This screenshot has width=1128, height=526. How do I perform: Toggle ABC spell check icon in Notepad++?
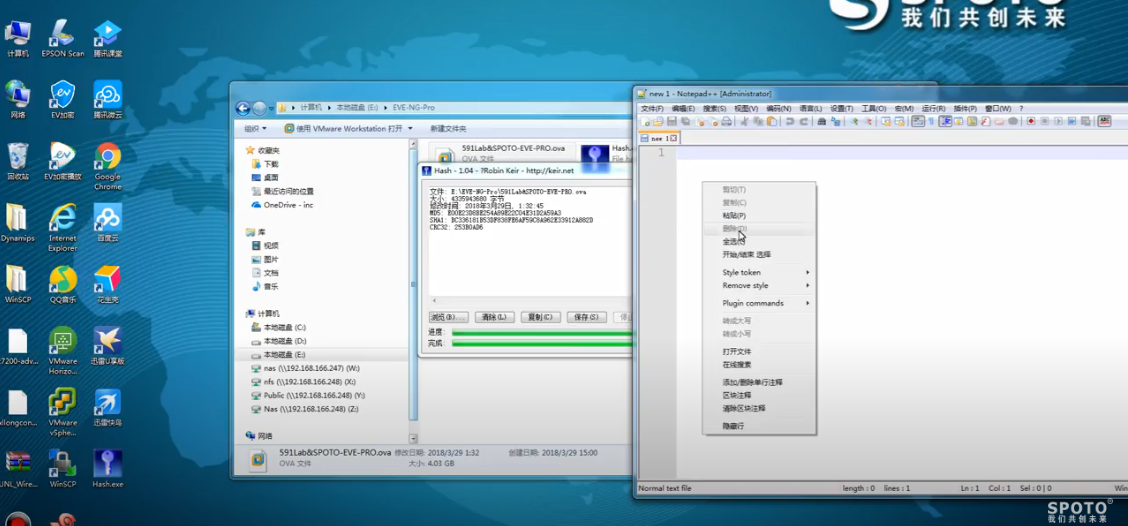click(1104, 121)
